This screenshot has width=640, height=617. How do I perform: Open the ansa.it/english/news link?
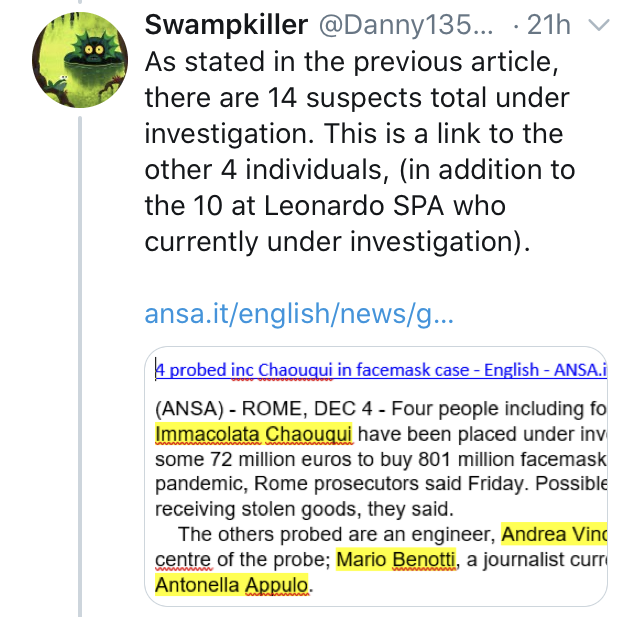299,315
